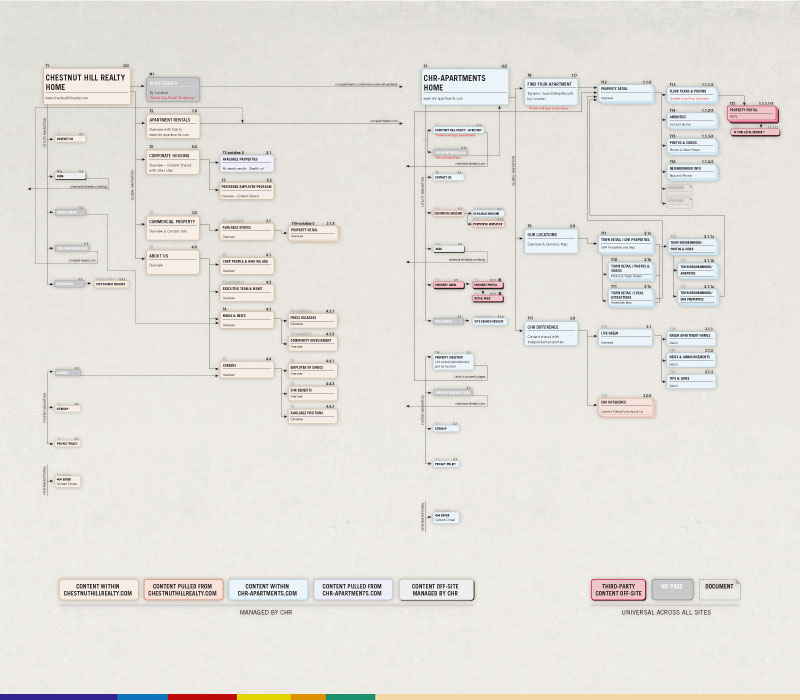Click Content Within ChestnutHillRealty.com legend box

98,590
